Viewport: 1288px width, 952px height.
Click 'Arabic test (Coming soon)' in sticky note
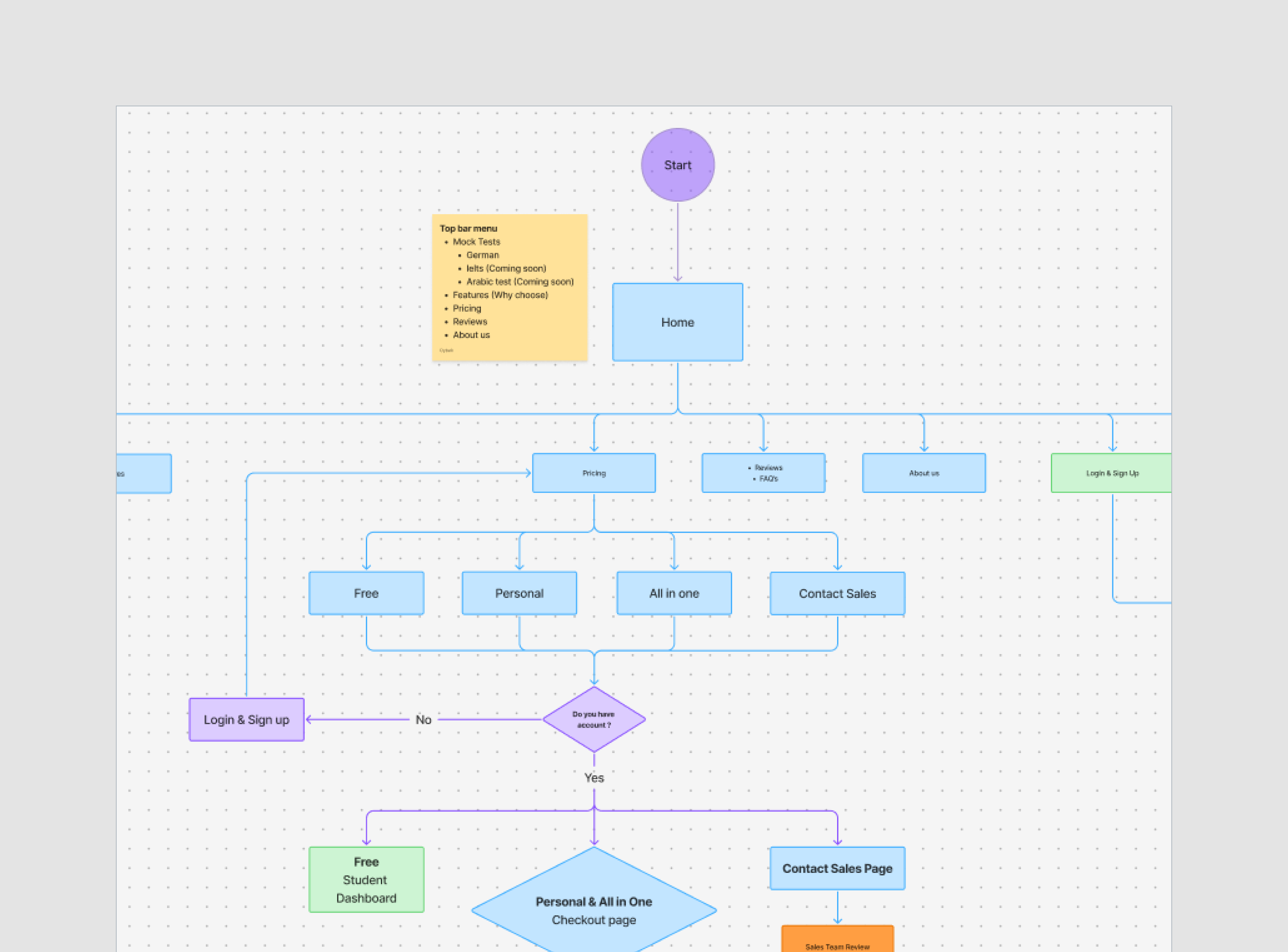520,282
